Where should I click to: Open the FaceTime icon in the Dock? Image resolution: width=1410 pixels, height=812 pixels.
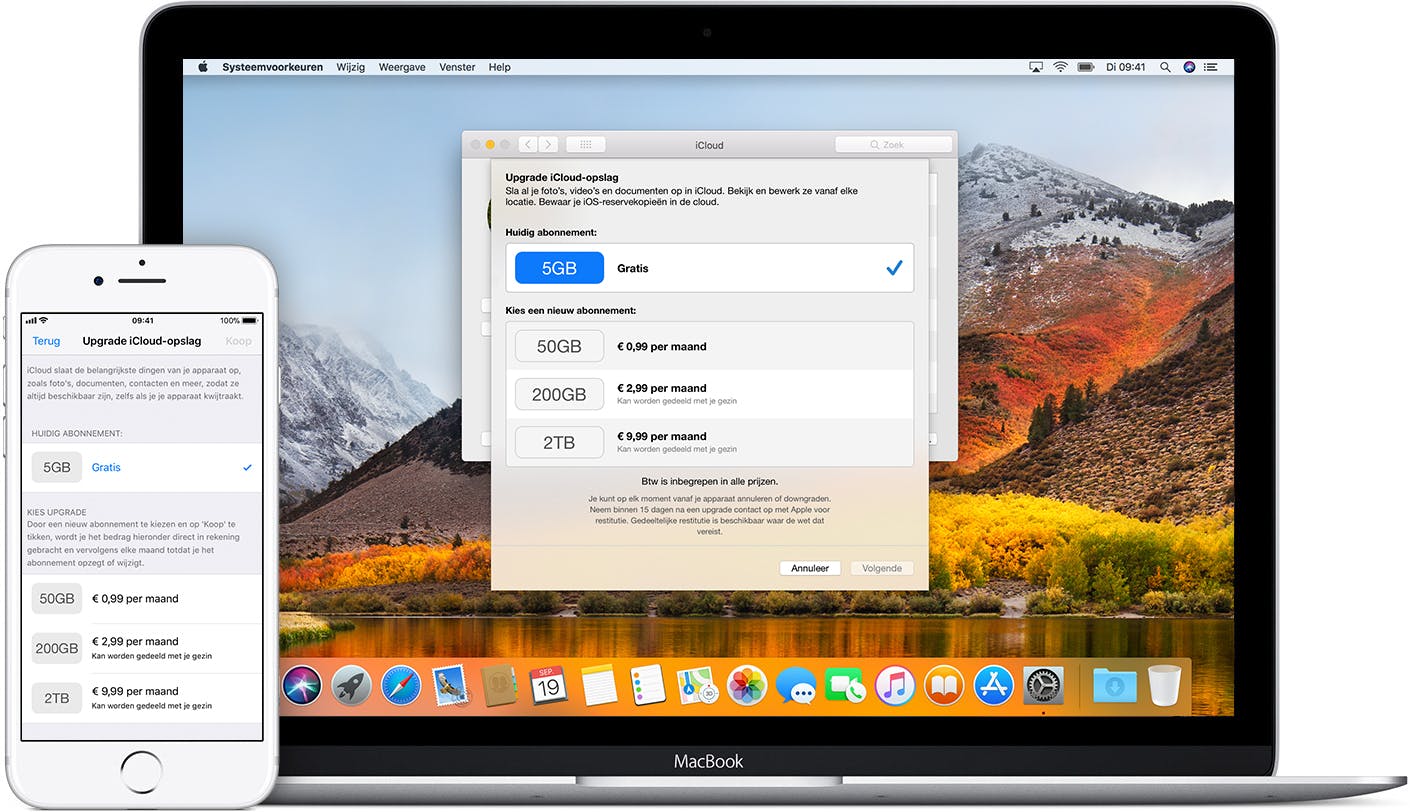coord(845,686)
